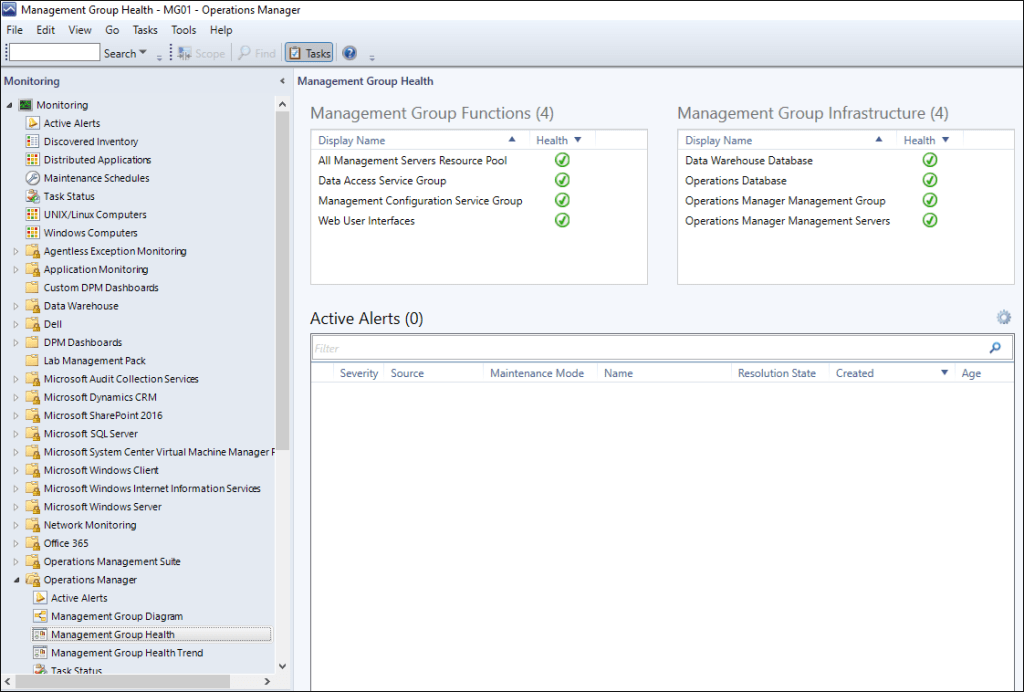The height and width of the screenshot is (692, 1024).
Task: Expand the Dell folder node
Action: point(16,324)
